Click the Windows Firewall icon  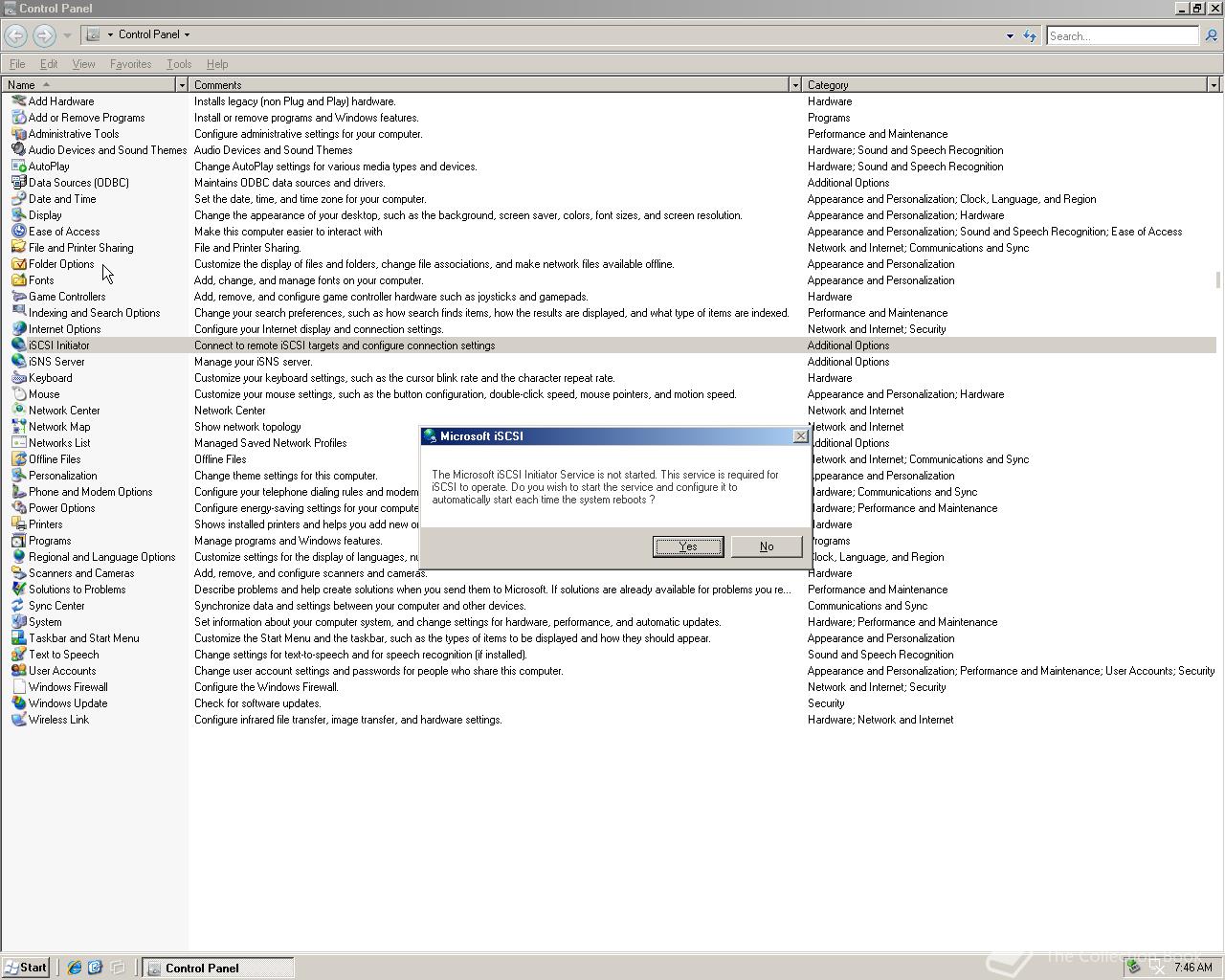pyautogui.click(x=18, y=687)
